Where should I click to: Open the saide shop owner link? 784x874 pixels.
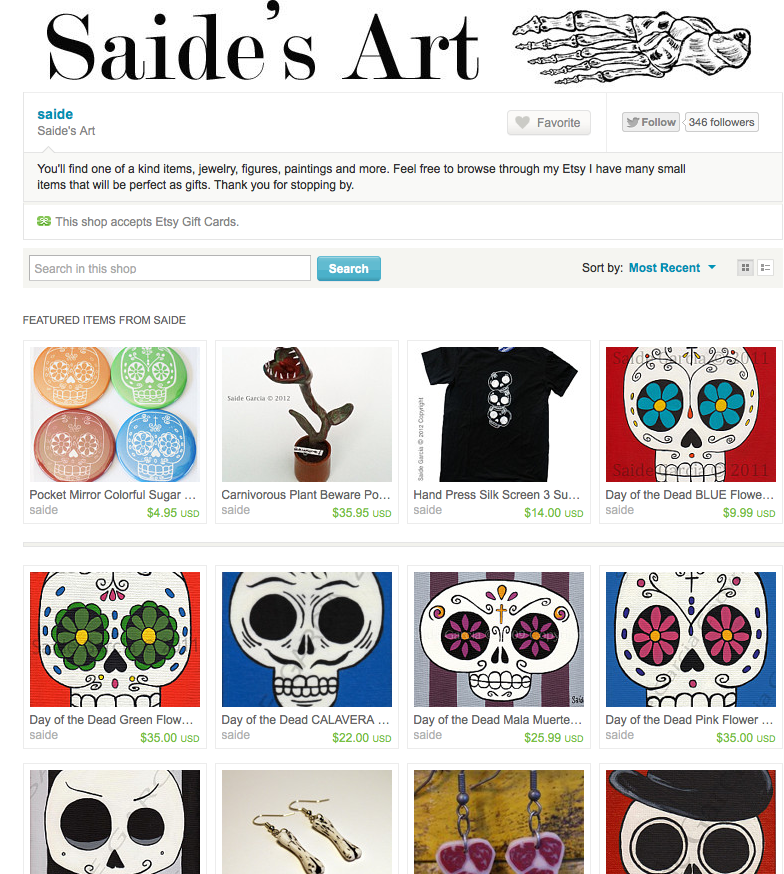point(55,114)
